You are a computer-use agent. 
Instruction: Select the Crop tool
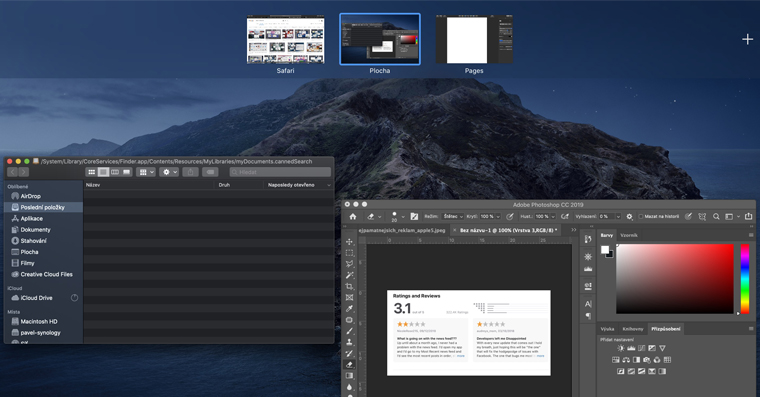[x=349, y=286]
